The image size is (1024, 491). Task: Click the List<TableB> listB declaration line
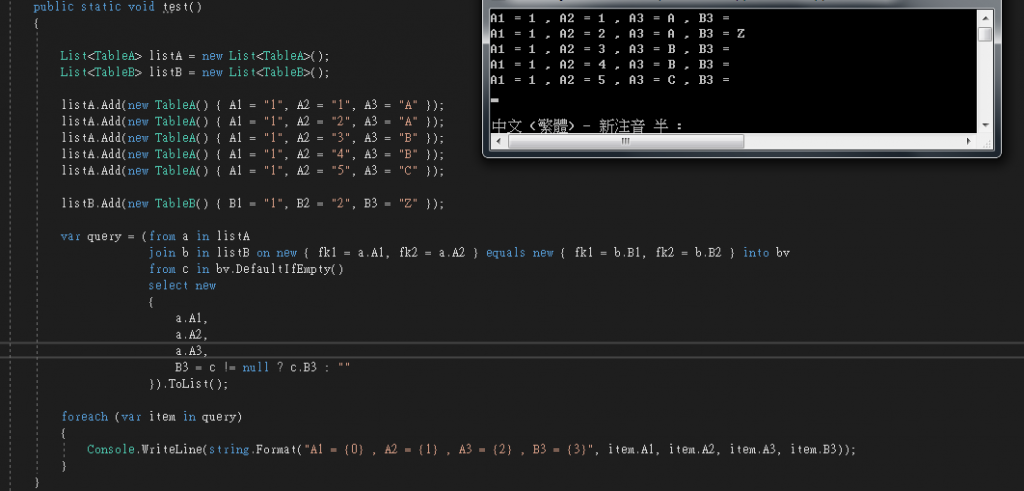[x=195, y=72]
